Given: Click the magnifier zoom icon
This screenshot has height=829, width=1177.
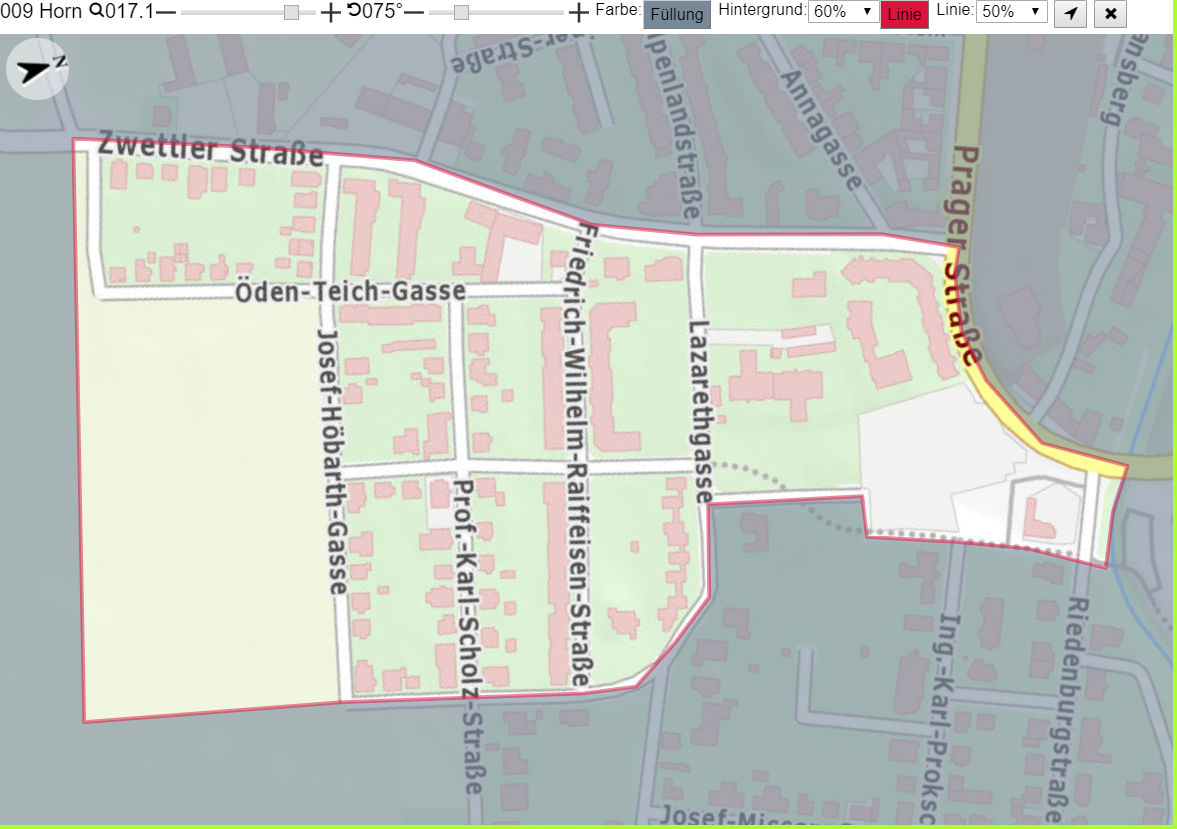Looking at the screenshot, I should [x=97, y=11].
